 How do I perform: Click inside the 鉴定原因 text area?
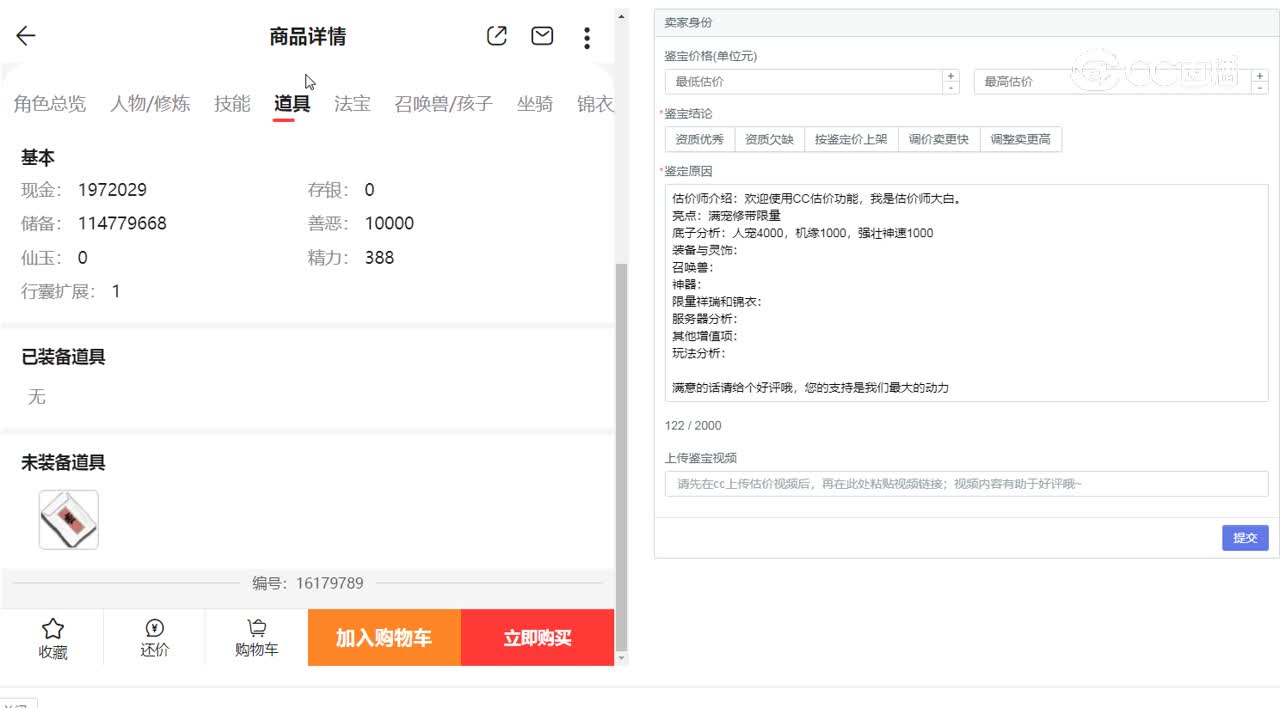coord(966,293)
